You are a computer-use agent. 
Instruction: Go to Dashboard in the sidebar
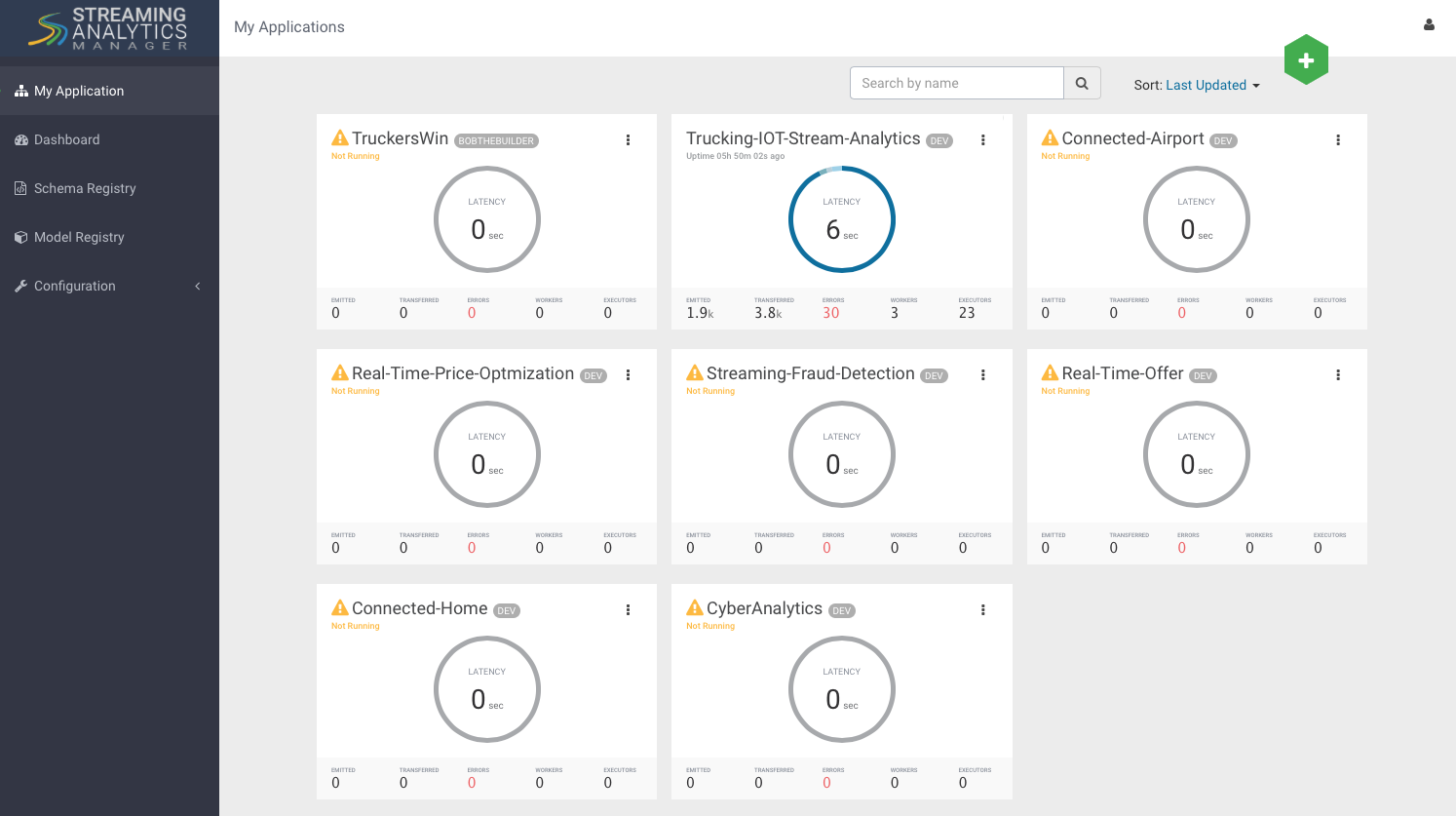(x=66, y=139)
